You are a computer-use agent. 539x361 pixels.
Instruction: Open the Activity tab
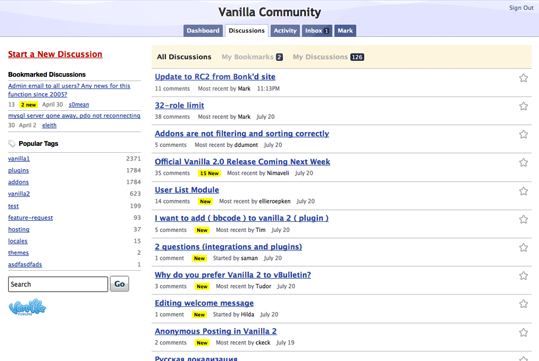(x=285, y=31)
